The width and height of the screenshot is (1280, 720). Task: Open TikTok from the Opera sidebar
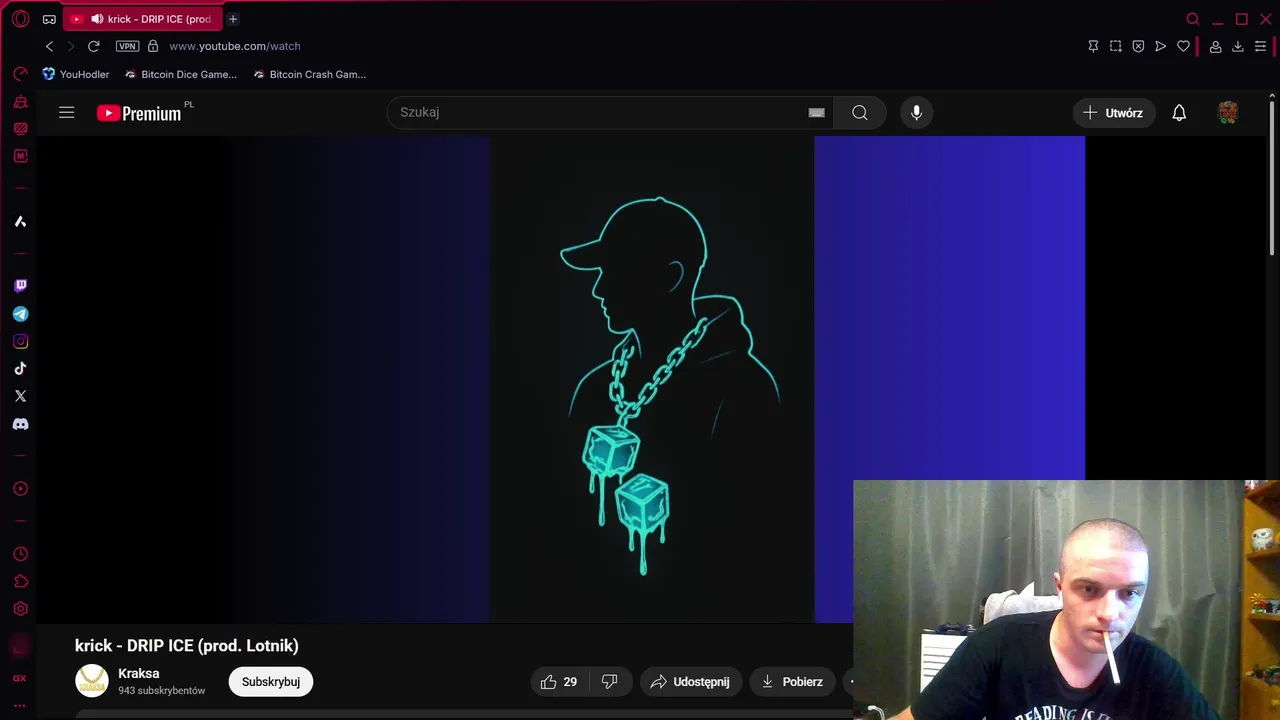[x=20, y=369]
